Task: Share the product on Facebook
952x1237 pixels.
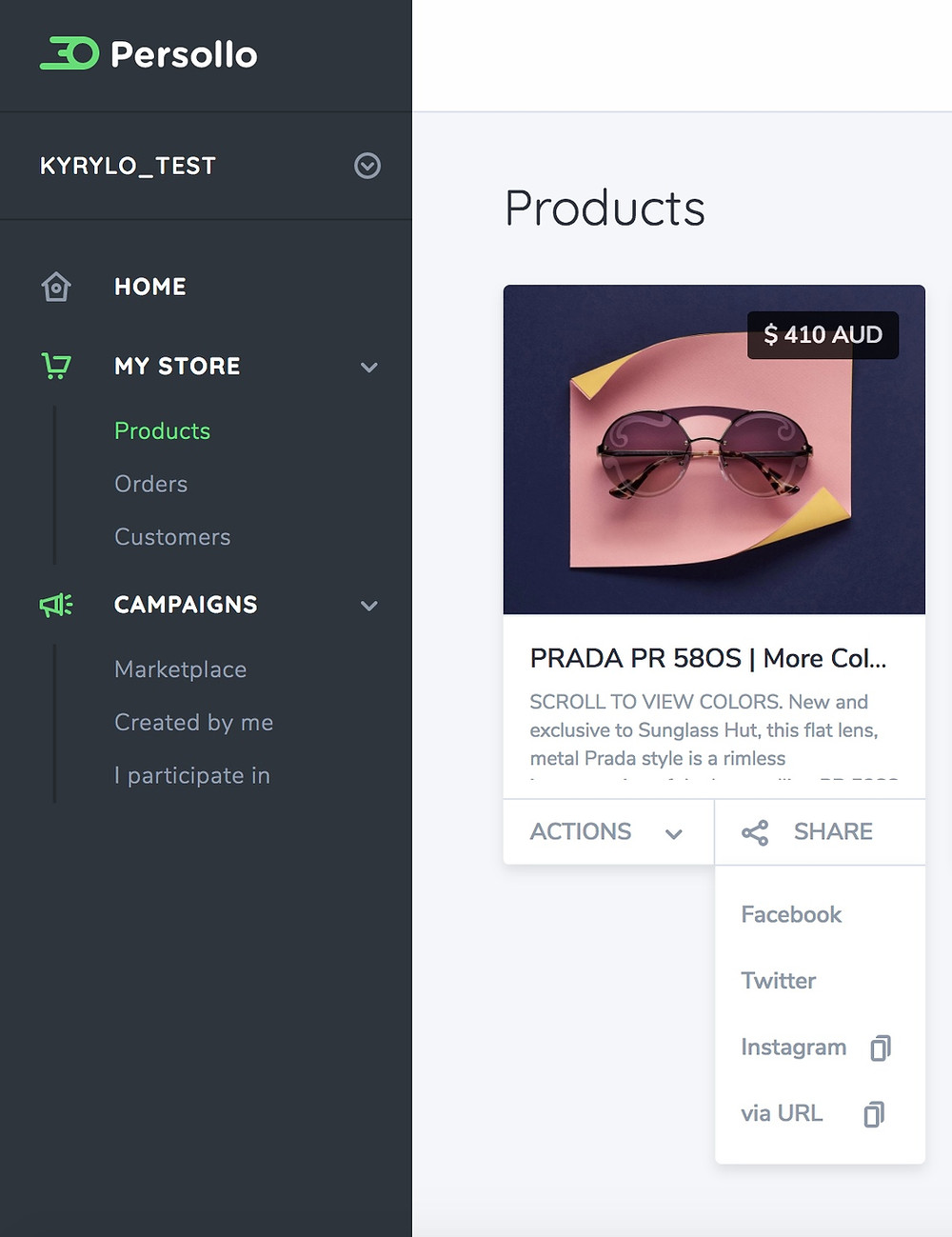Action: pos(791,915)
